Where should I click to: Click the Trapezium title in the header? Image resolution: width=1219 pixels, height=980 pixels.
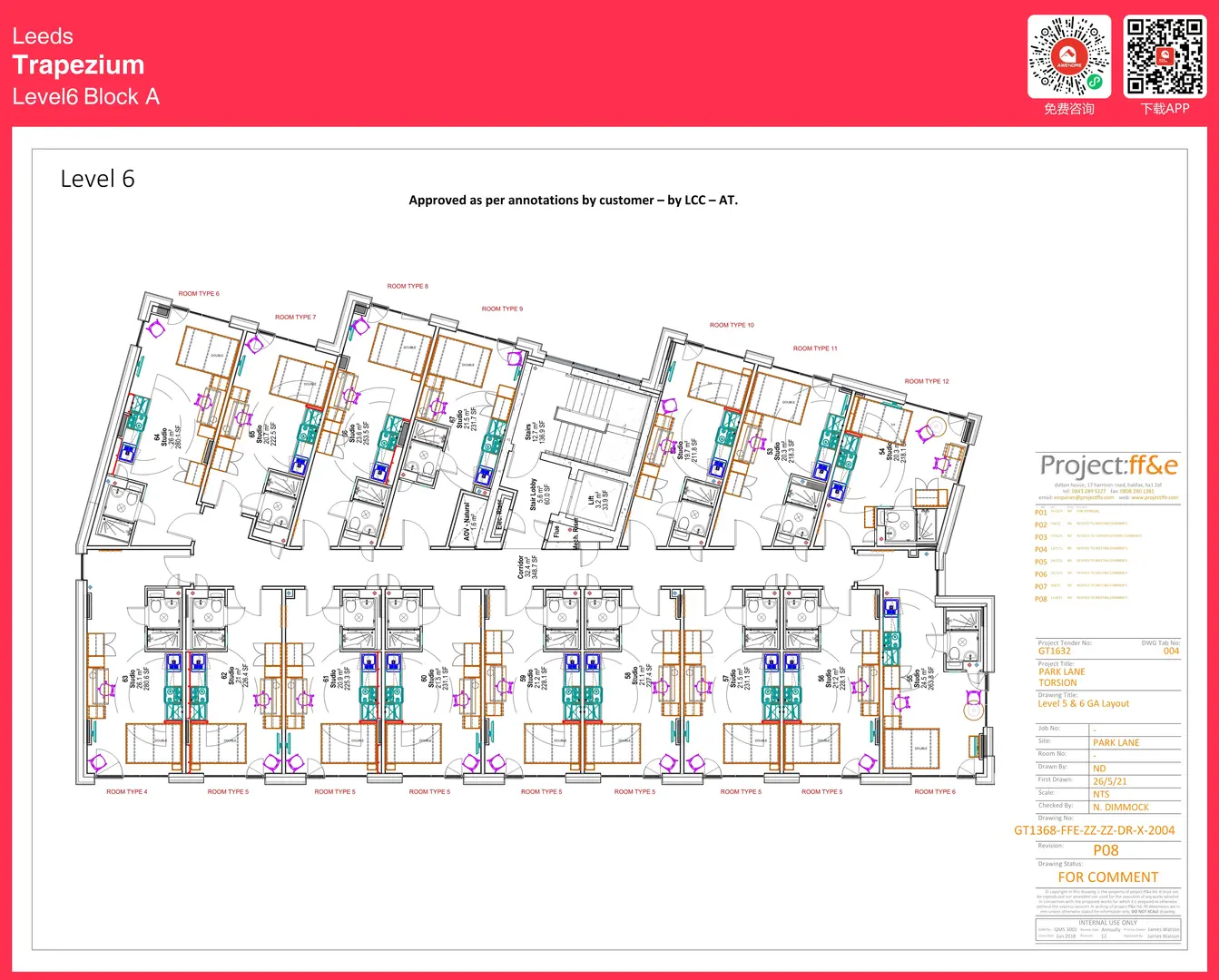78,65
